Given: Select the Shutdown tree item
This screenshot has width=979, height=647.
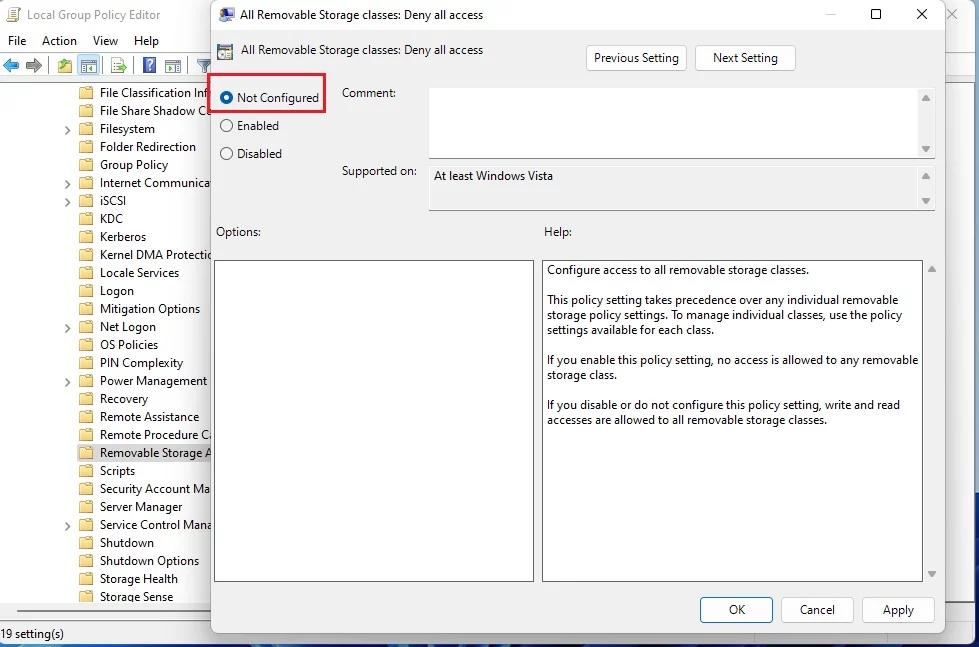Looking at the screenshot, I should pyautogui.click(x=127, y=543).
